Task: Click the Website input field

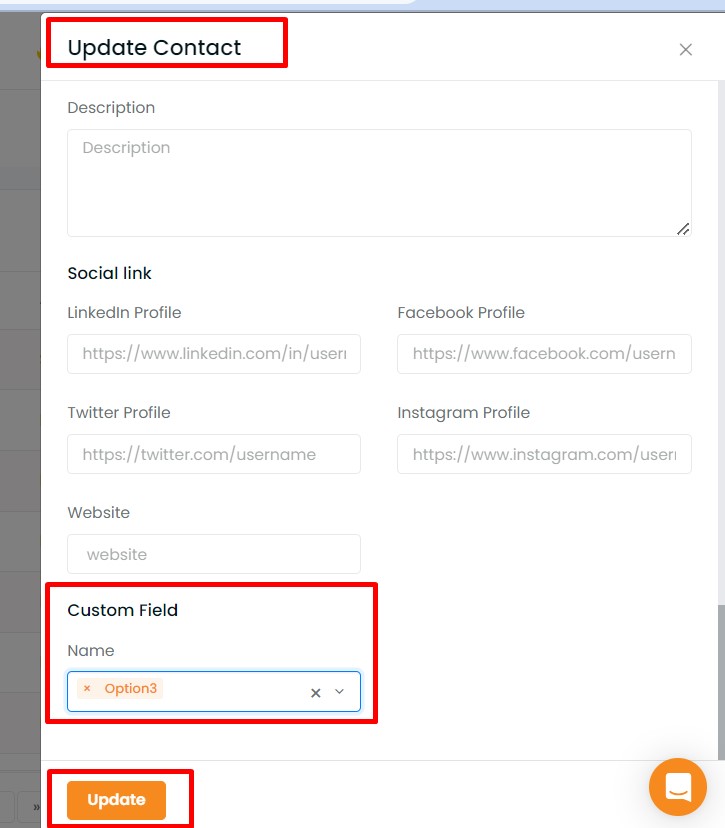Action: tap(214, 554)
